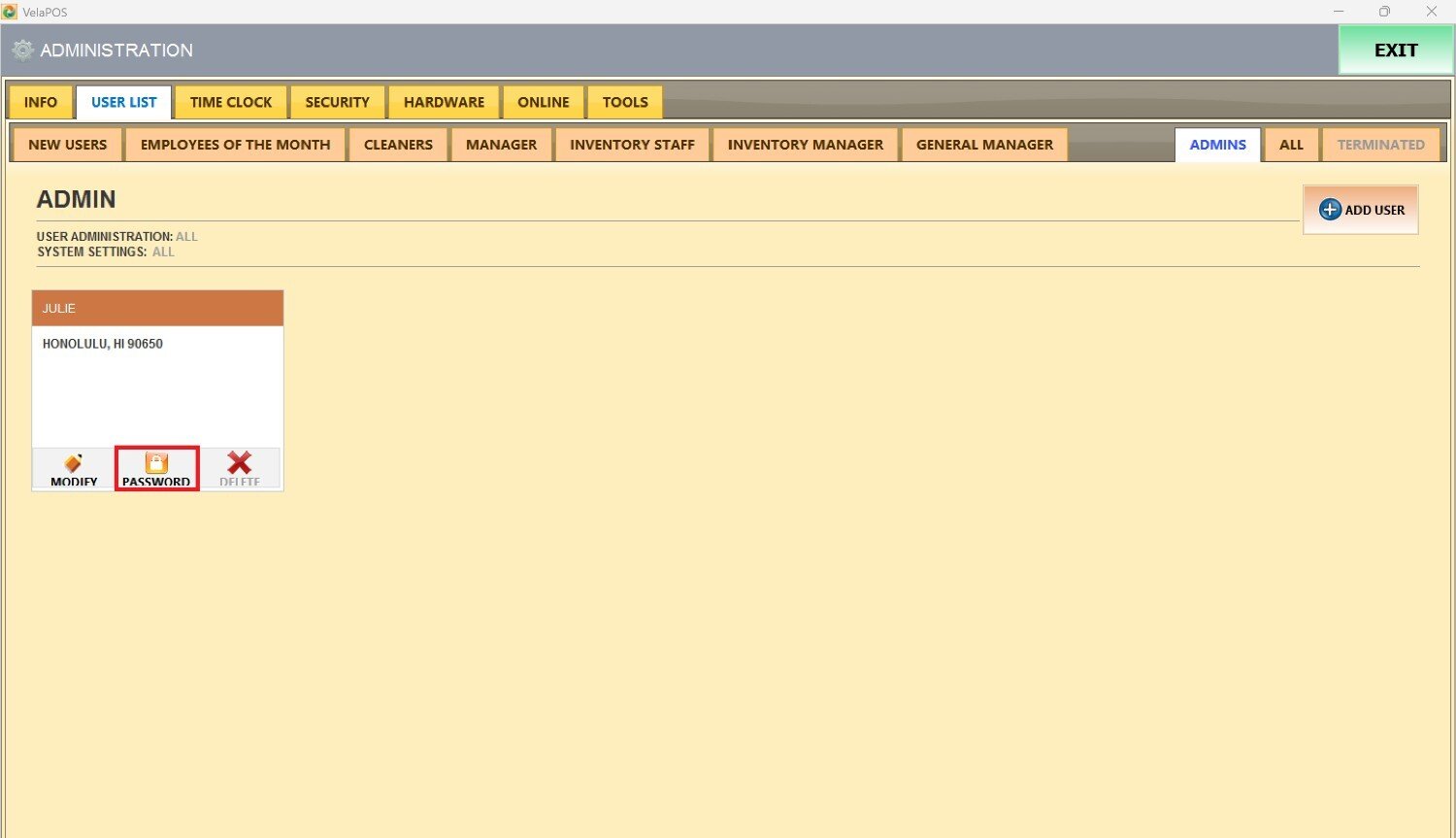Click the red X Delete icon
1456x838 pixels.
point(240,463)
